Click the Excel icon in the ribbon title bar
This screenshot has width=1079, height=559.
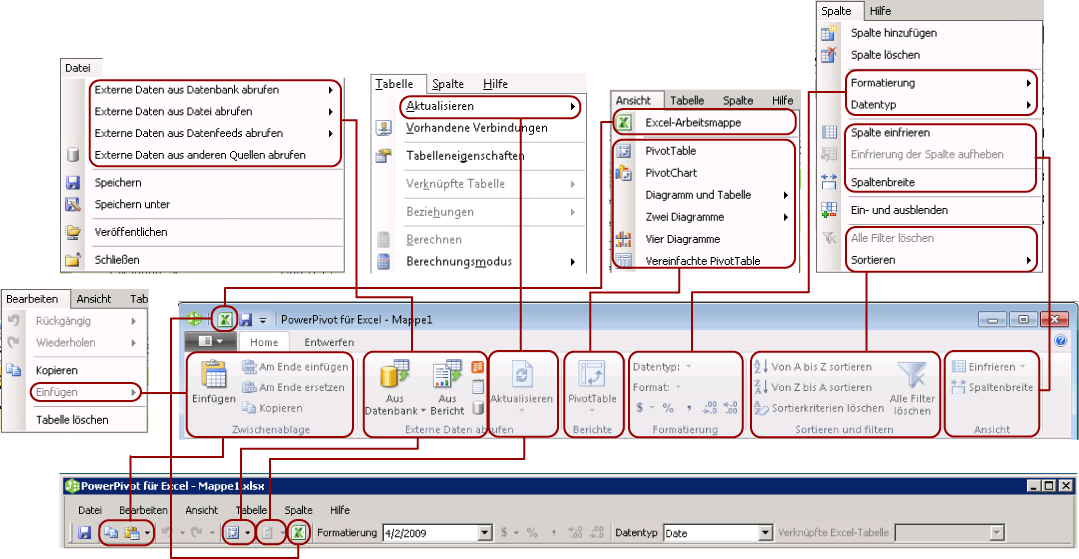[224, 319]
